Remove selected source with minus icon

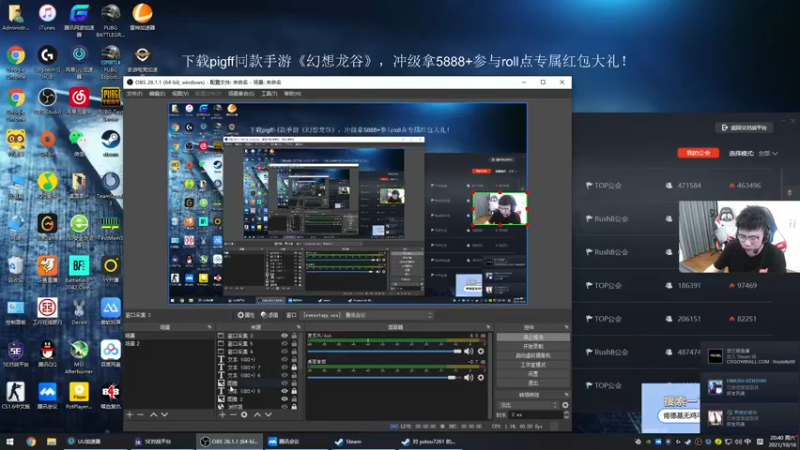click(233, 415)
